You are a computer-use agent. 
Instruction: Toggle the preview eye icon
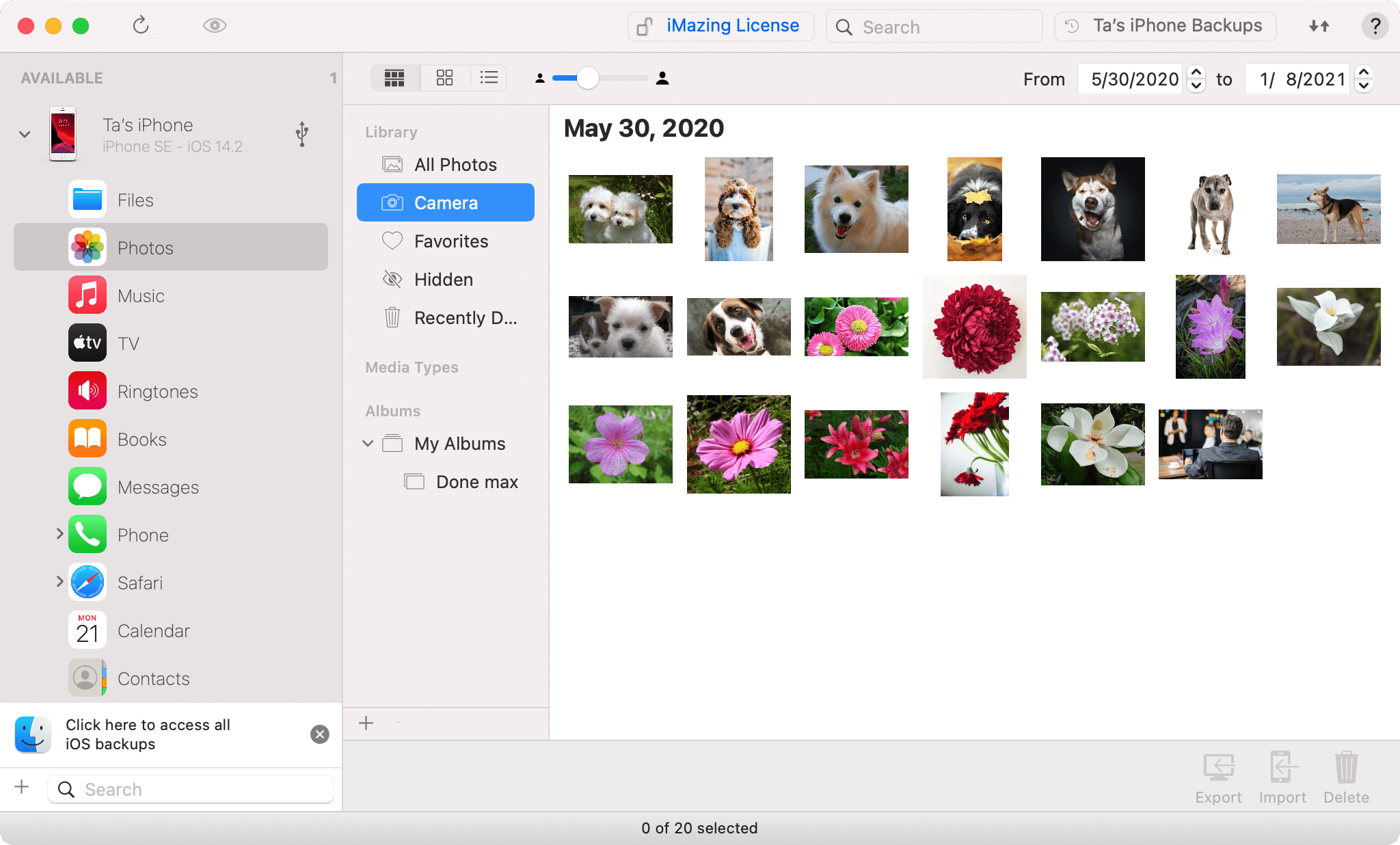pyautogui.click(x=214, y=25)
